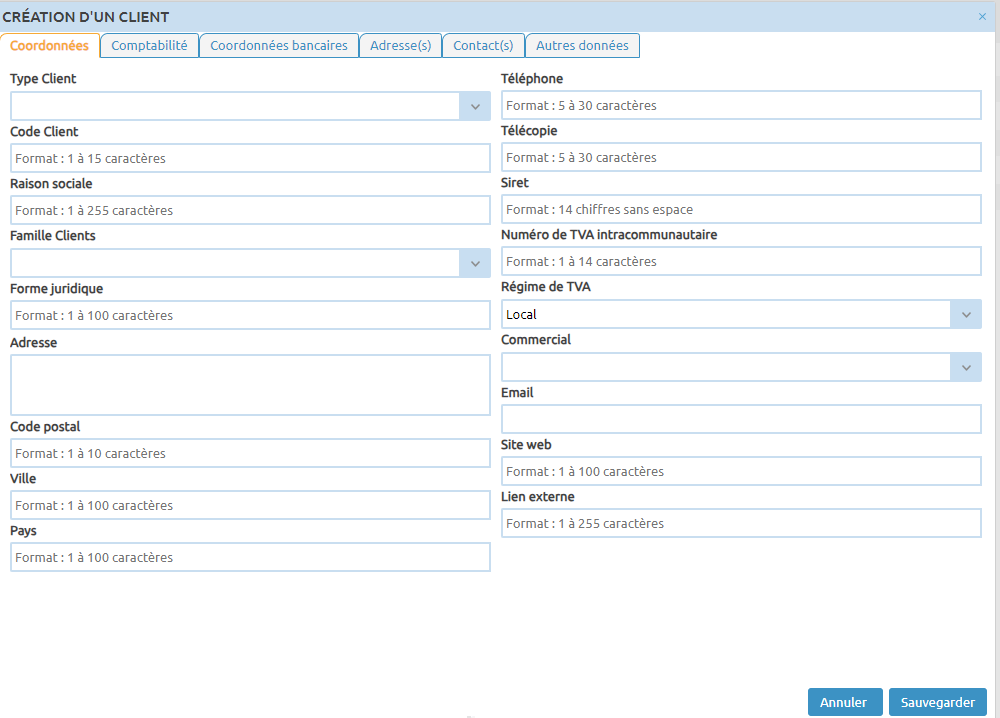Select the Contact(s) tab
This screenshot has height=718, width=1000.
483,46
